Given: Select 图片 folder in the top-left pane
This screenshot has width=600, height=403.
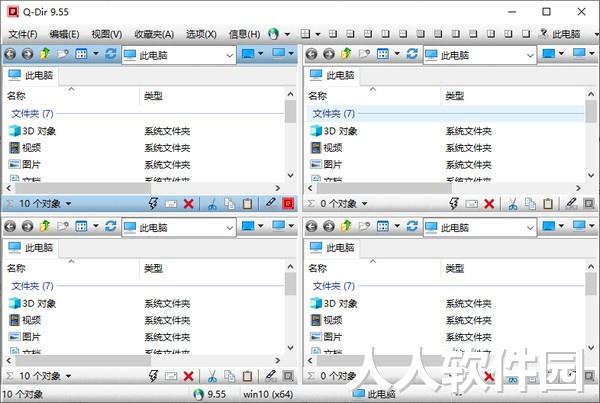Looking at the screenshot, I should click(x=25, y=165).
